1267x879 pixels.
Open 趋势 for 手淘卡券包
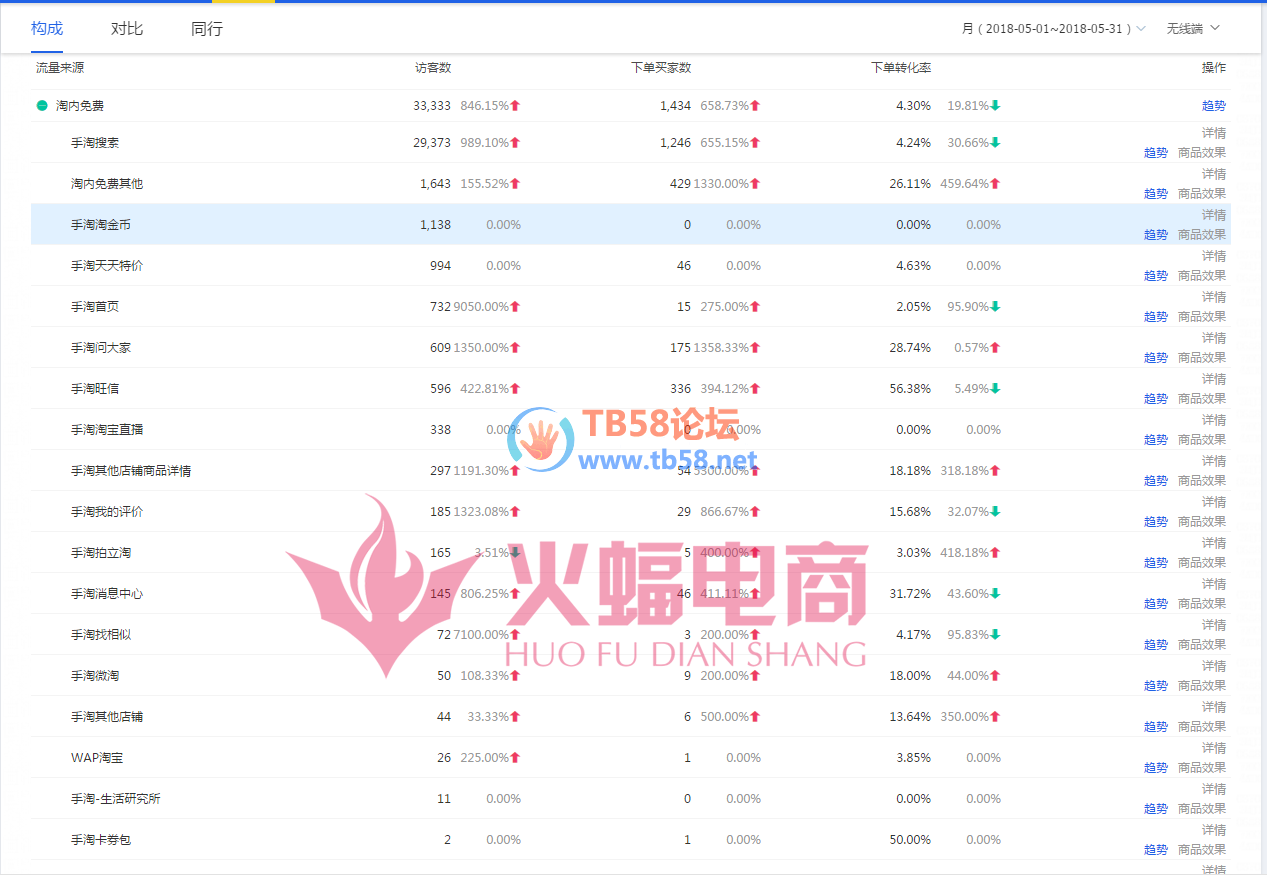tap(1156, 850)
